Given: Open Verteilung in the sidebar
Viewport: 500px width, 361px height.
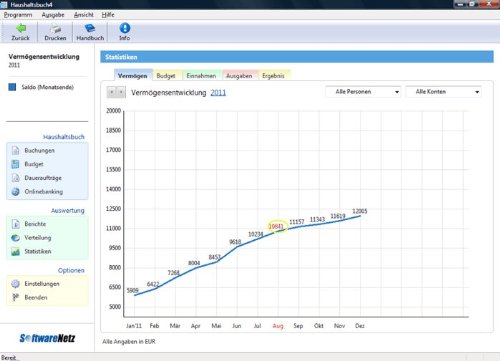Looking at the screenshot, I should point(38,238).
